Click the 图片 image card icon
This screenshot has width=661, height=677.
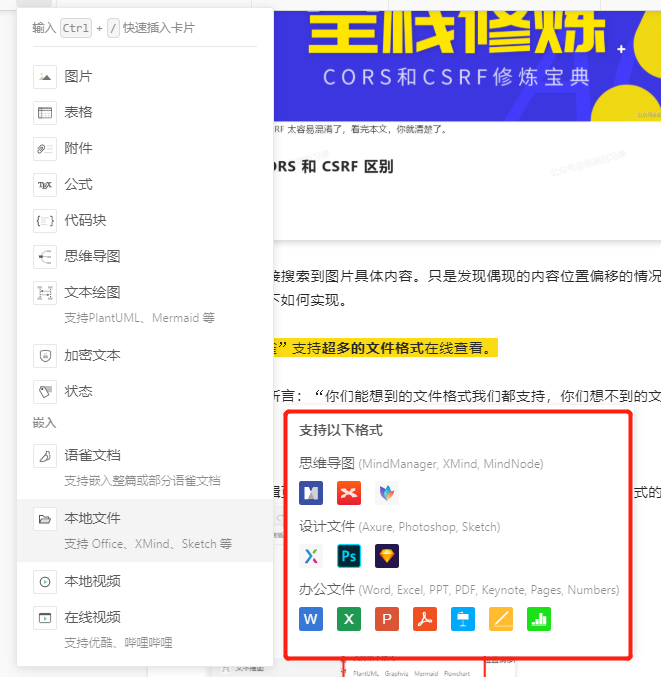pos(45,77)
